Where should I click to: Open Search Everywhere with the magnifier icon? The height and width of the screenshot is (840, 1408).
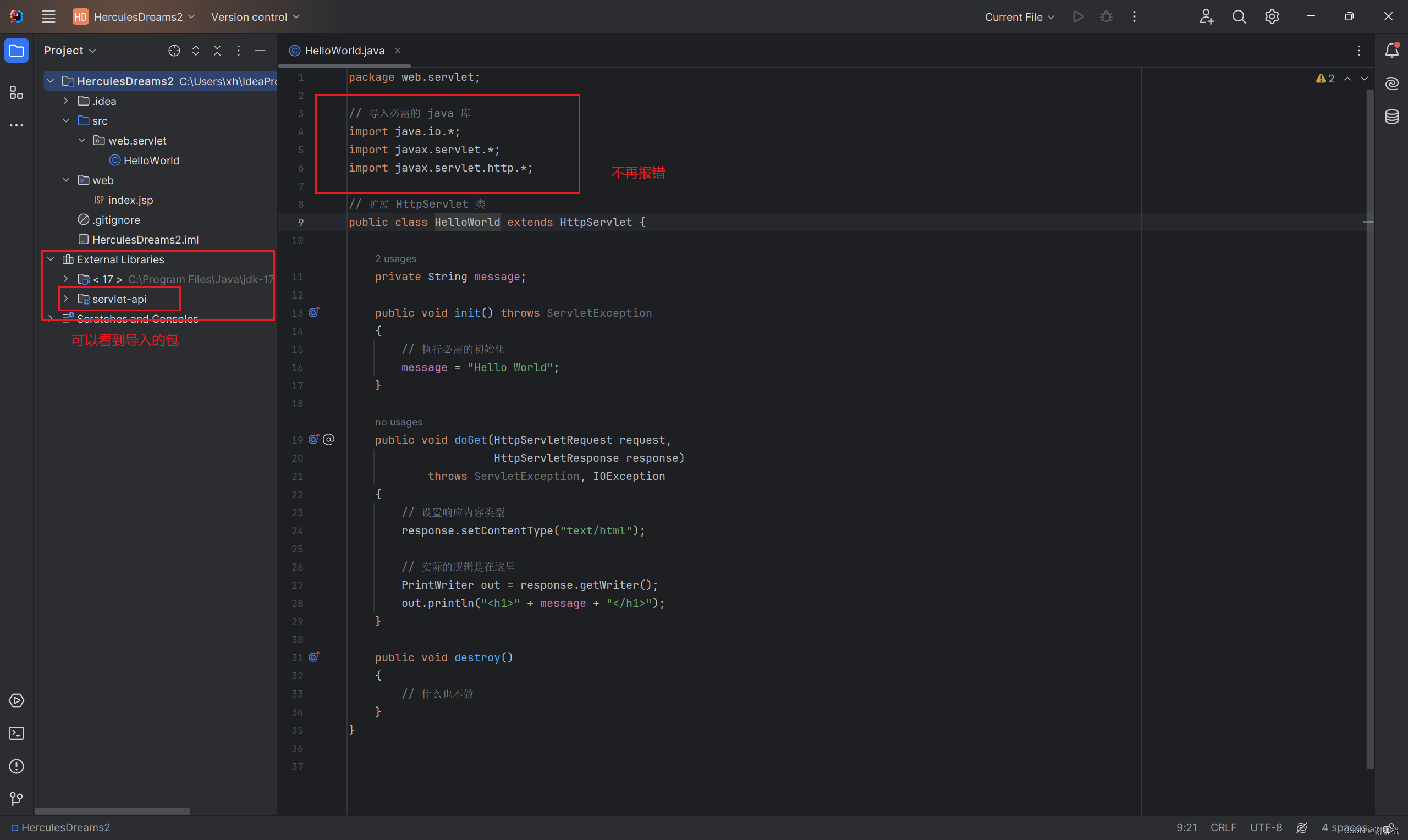[1239, 16]
